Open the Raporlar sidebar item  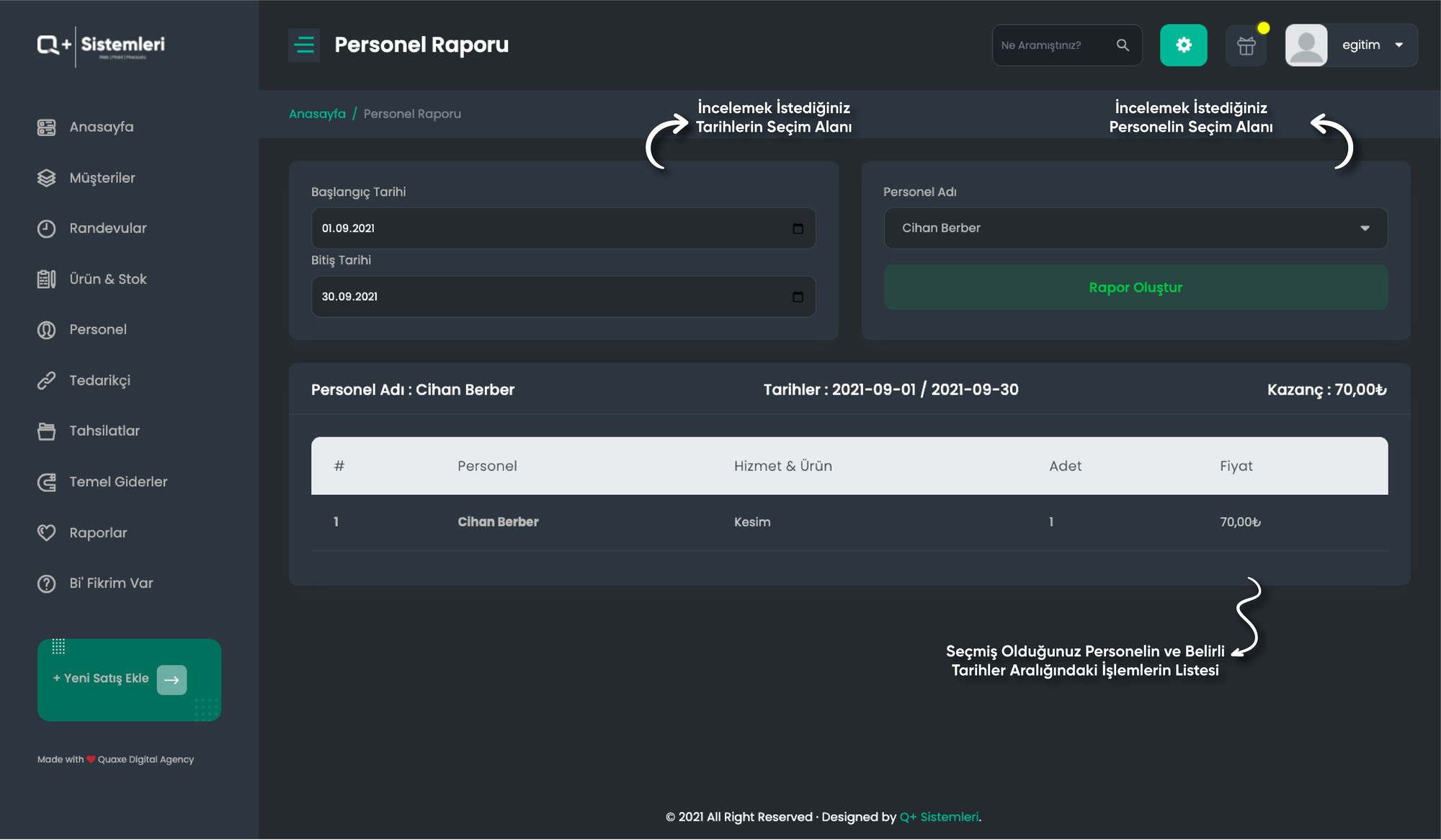98,533
